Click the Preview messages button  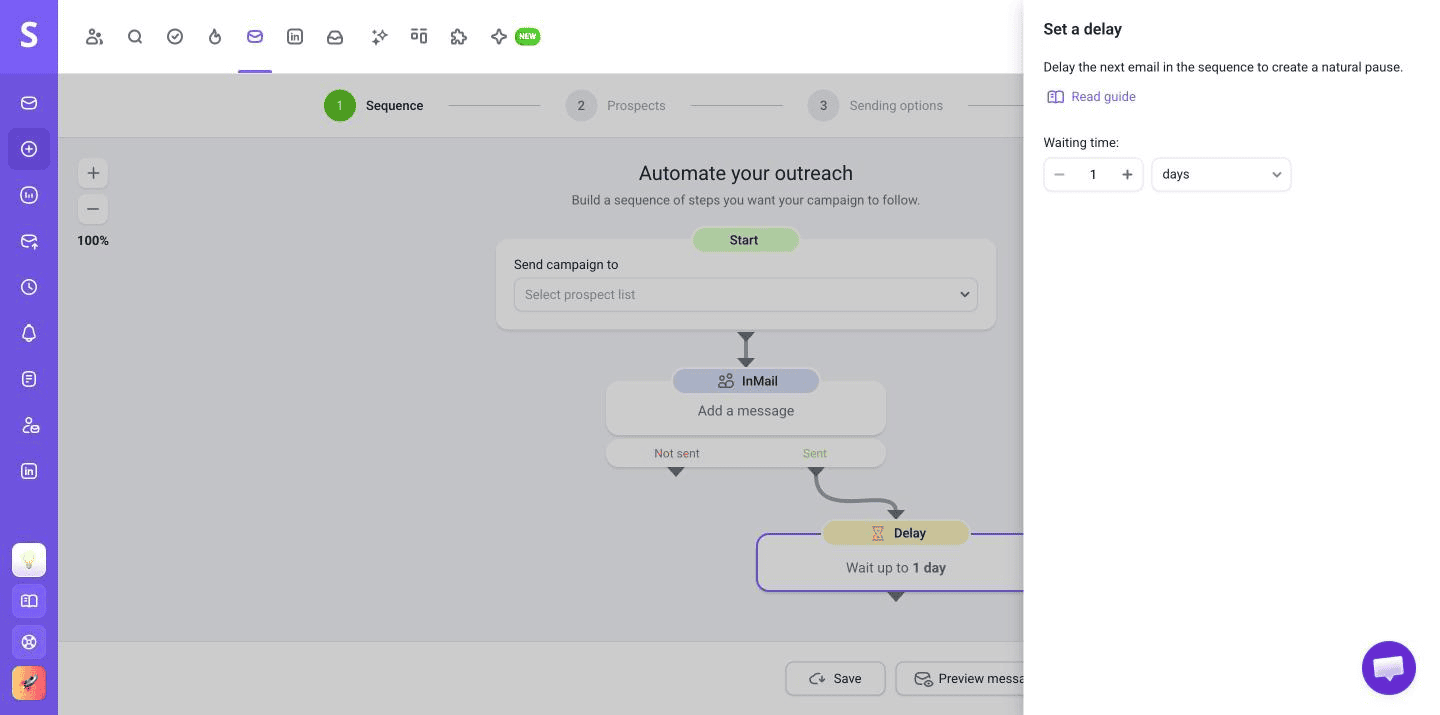pos(960,678)
